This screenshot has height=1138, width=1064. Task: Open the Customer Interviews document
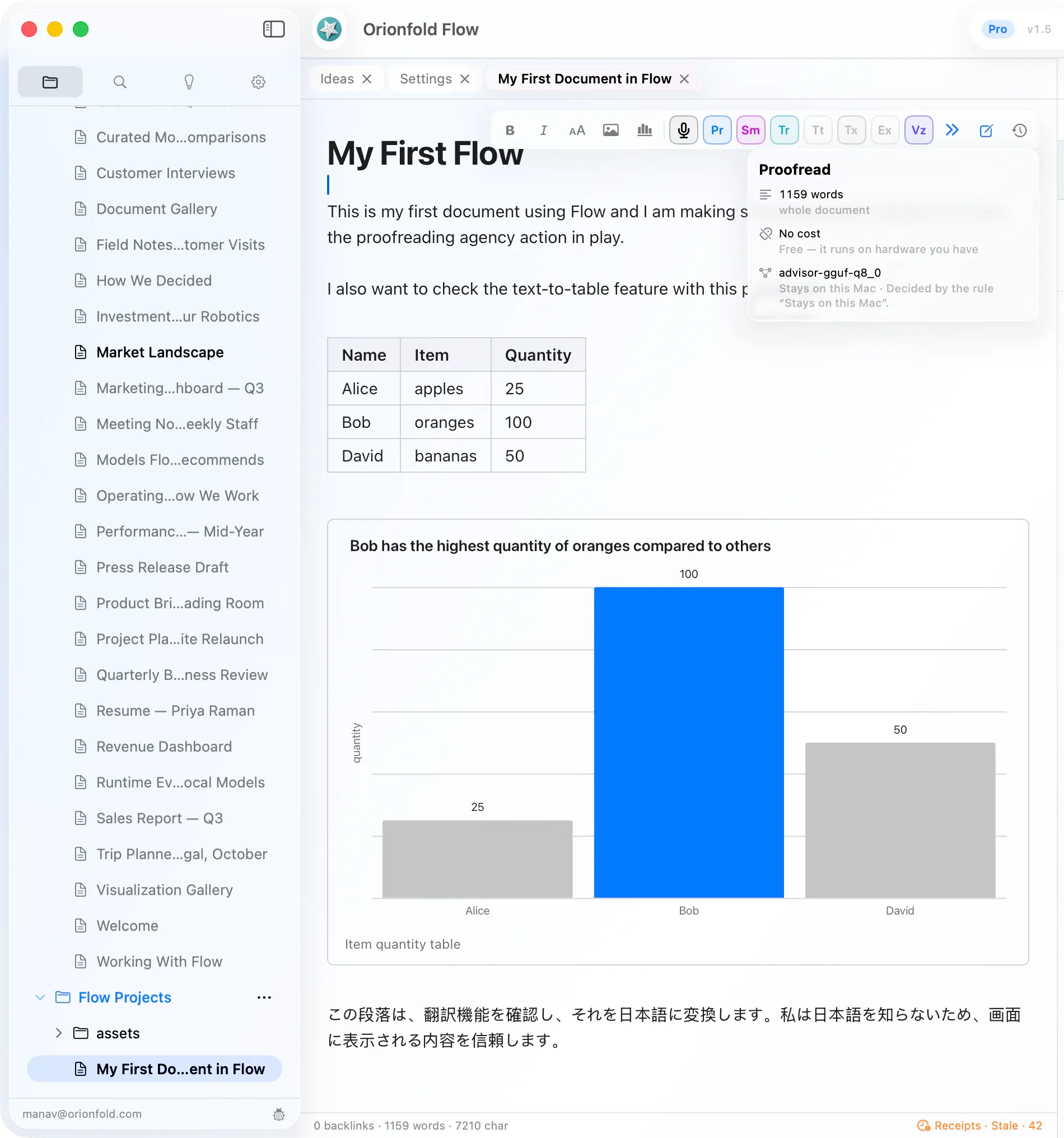pos(155,173)
